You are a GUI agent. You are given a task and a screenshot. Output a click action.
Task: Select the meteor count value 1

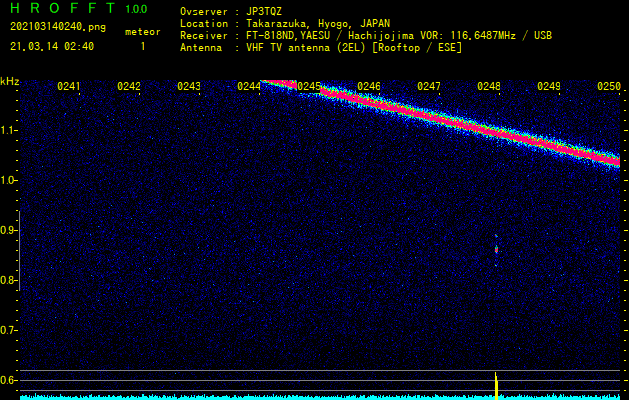pos(142,46)
